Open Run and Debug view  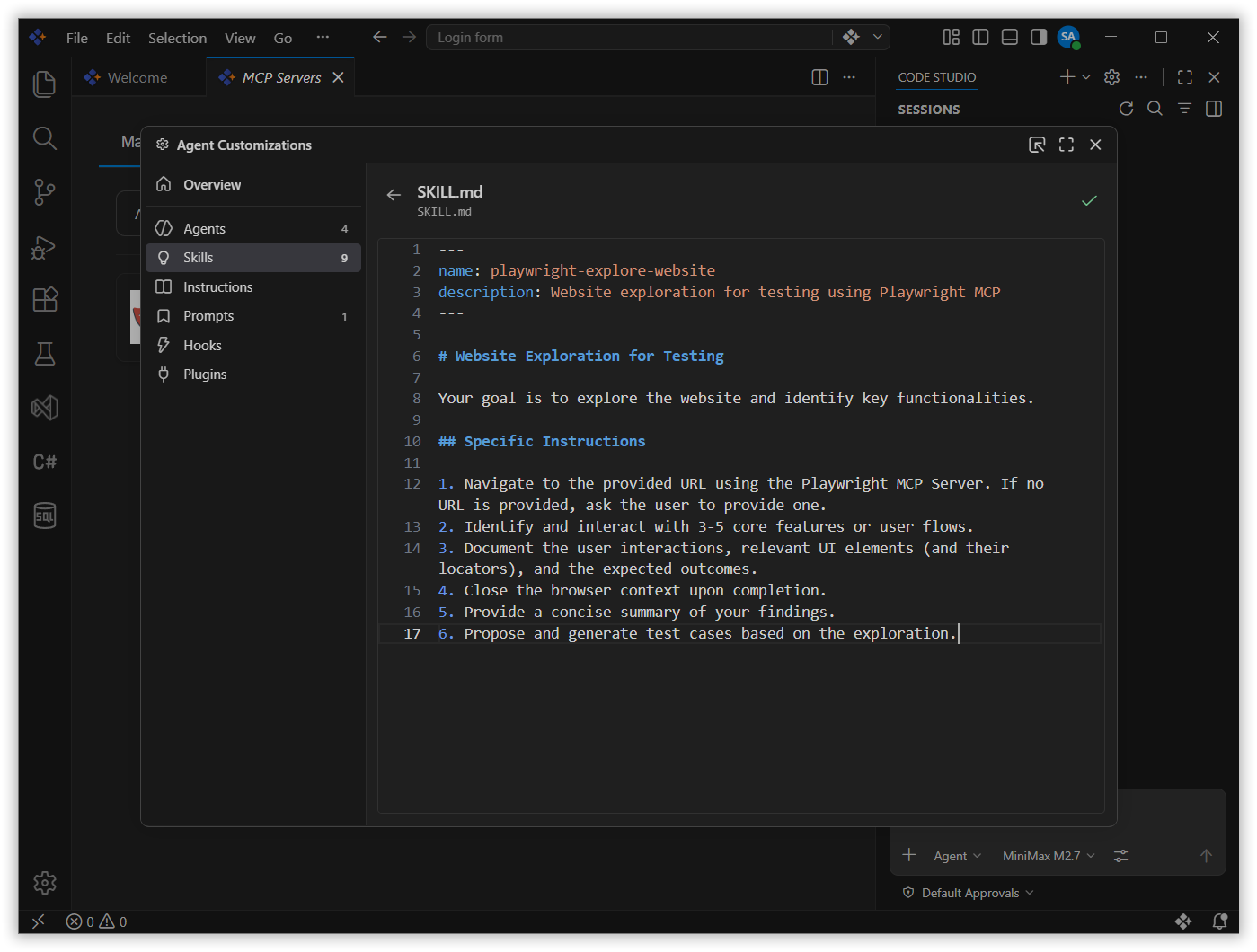point(44,246)
